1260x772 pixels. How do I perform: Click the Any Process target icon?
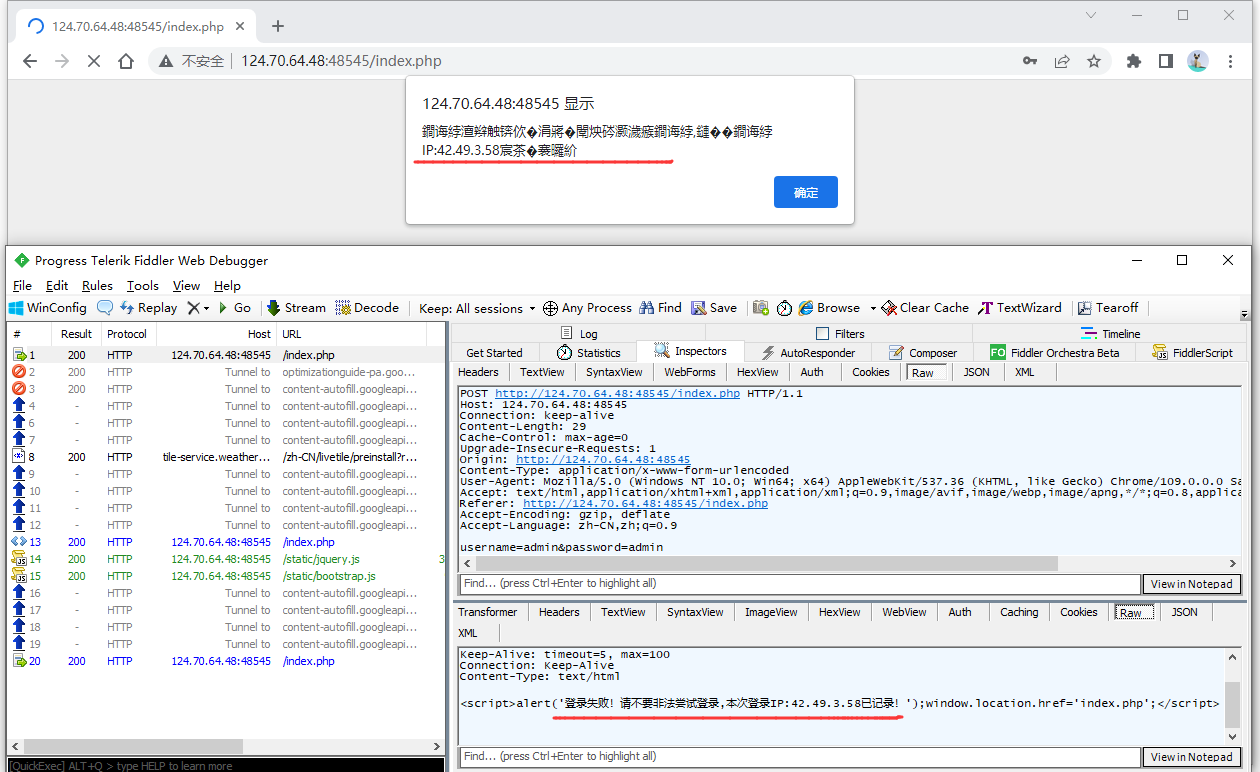click(550, 308)
